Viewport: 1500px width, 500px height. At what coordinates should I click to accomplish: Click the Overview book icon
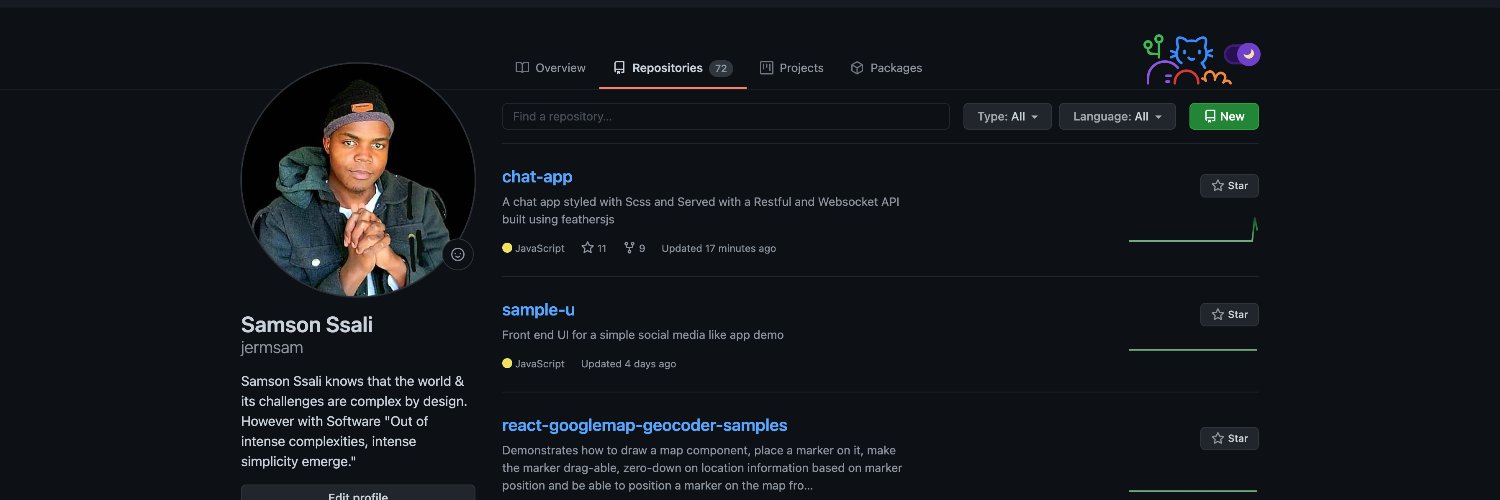tap(522, 68)
